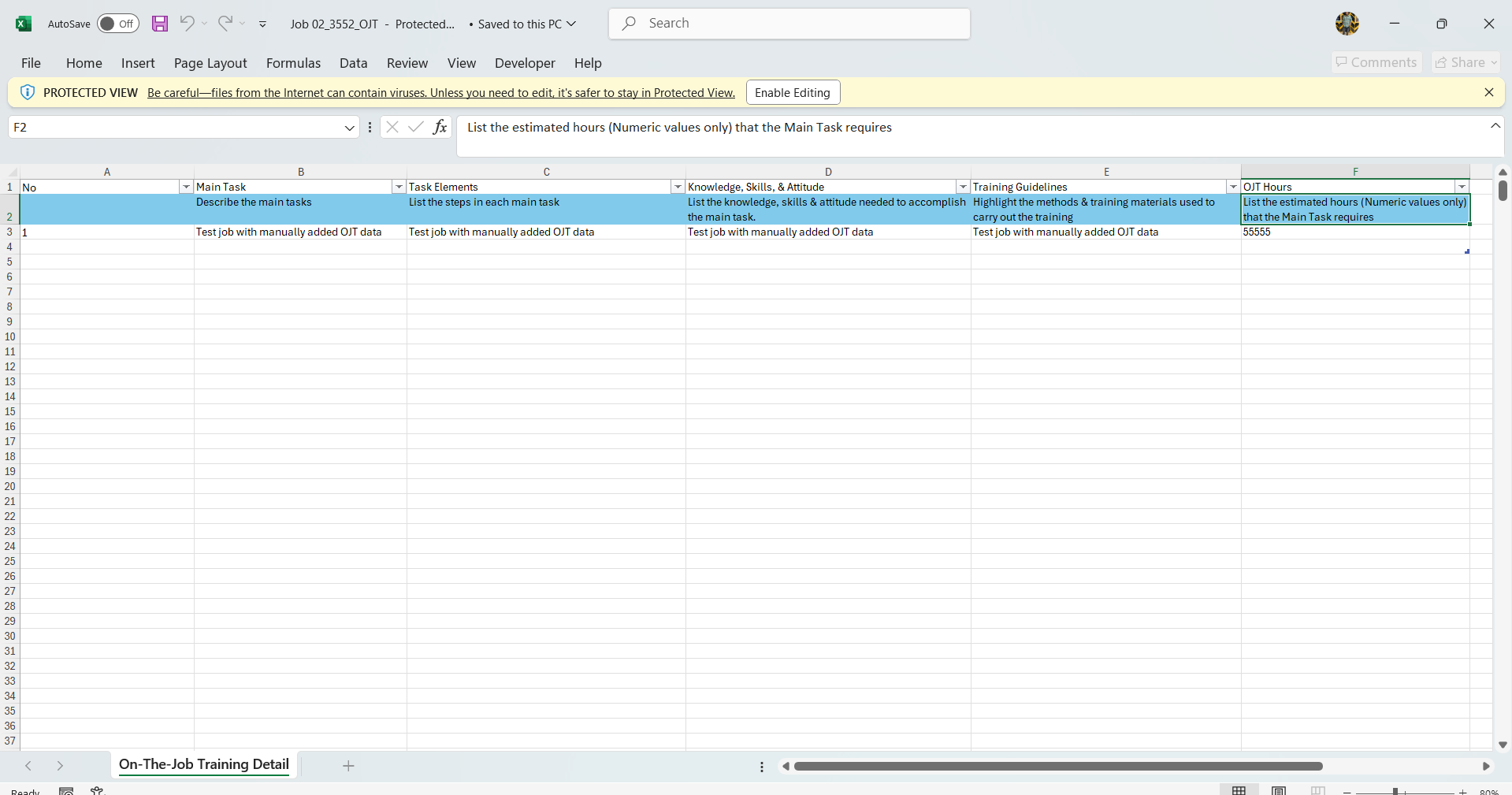Click the Save icon in title bar

[x=160, y=24]
